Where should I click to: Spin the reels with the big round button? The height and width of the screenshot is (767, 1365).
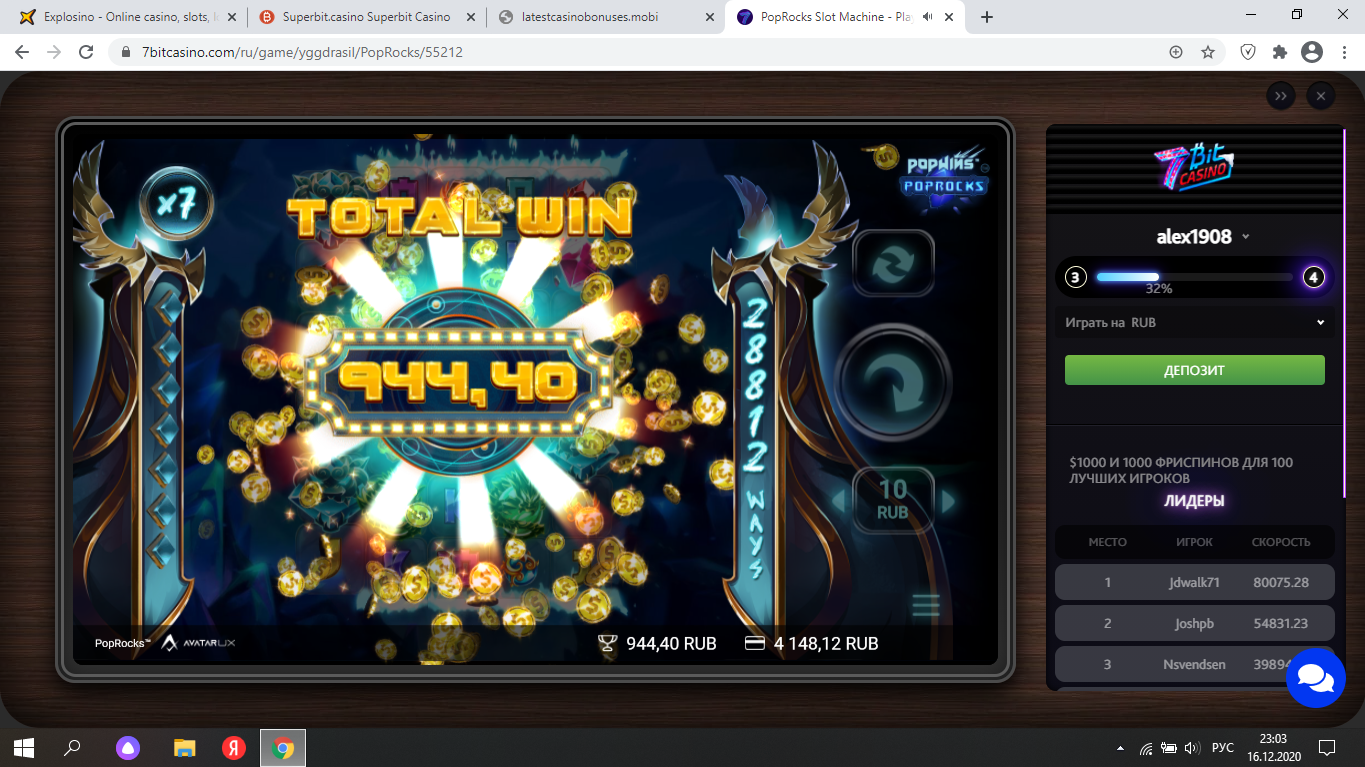pos(893,381)
